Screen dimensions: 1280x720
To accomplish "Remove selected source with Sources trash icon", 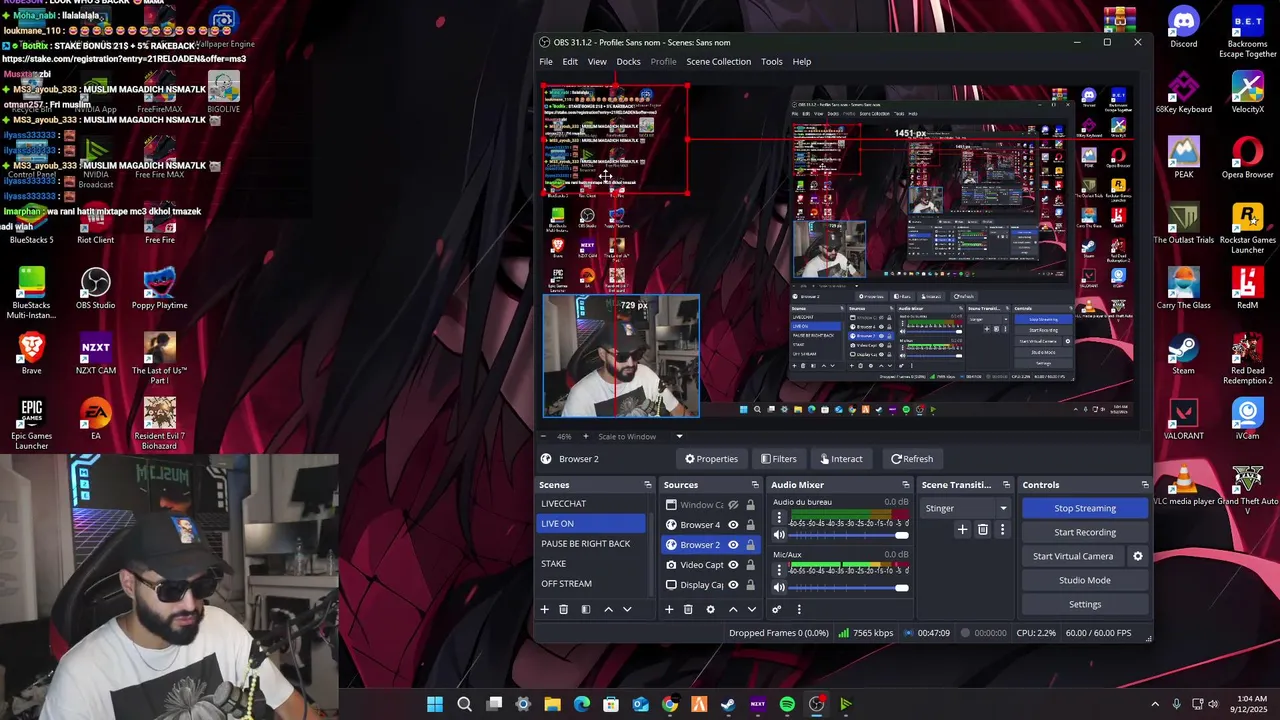I will coord(688,609).
